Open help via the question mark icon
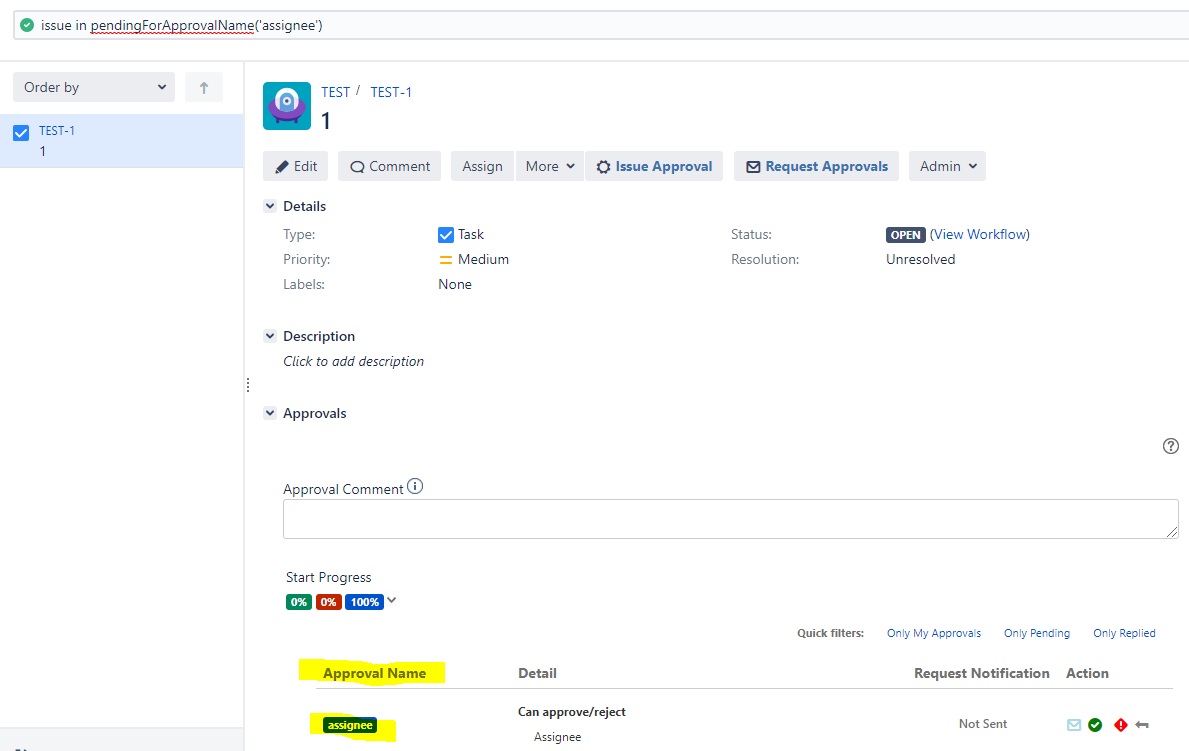Viewport: 1189px width, 751px height. (1171, 446)
